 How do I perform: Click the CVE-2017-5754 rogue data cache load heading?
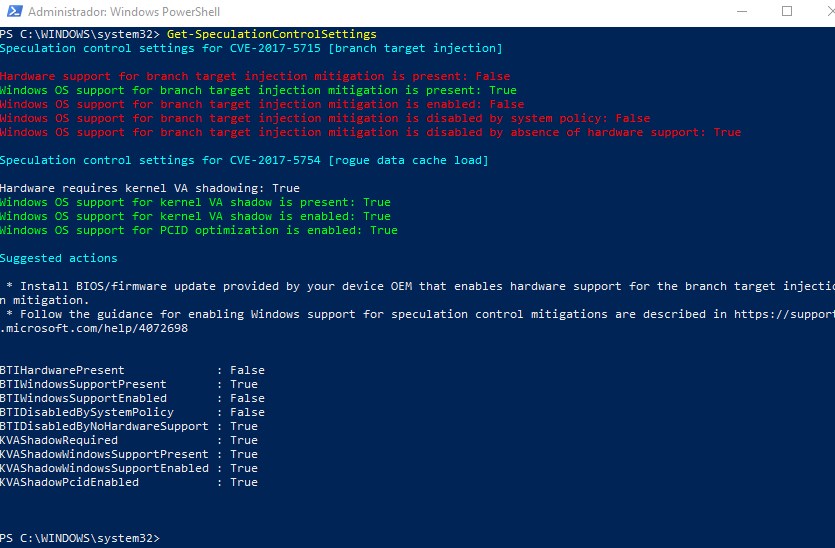244,160
